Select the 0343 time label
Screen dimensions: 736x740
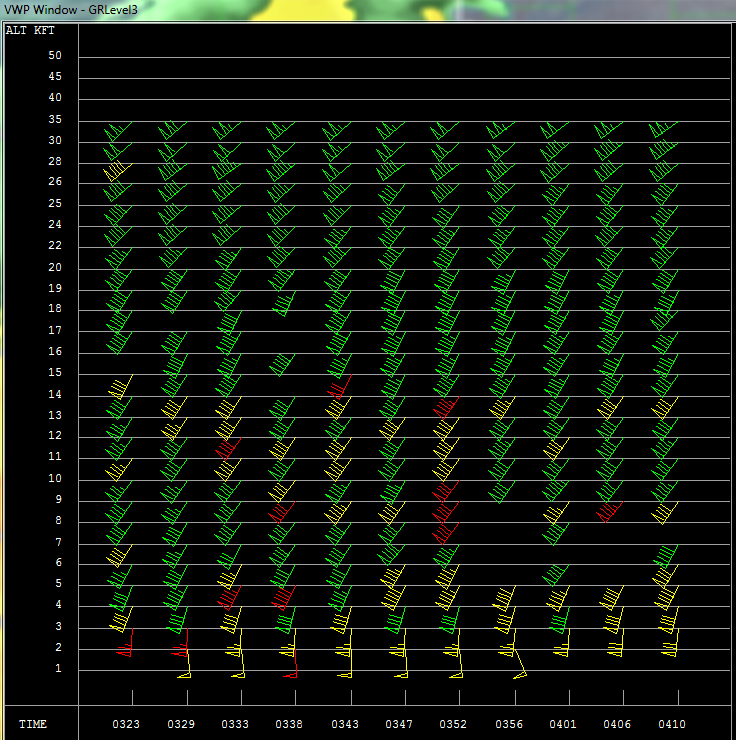[x=345, y=724]
